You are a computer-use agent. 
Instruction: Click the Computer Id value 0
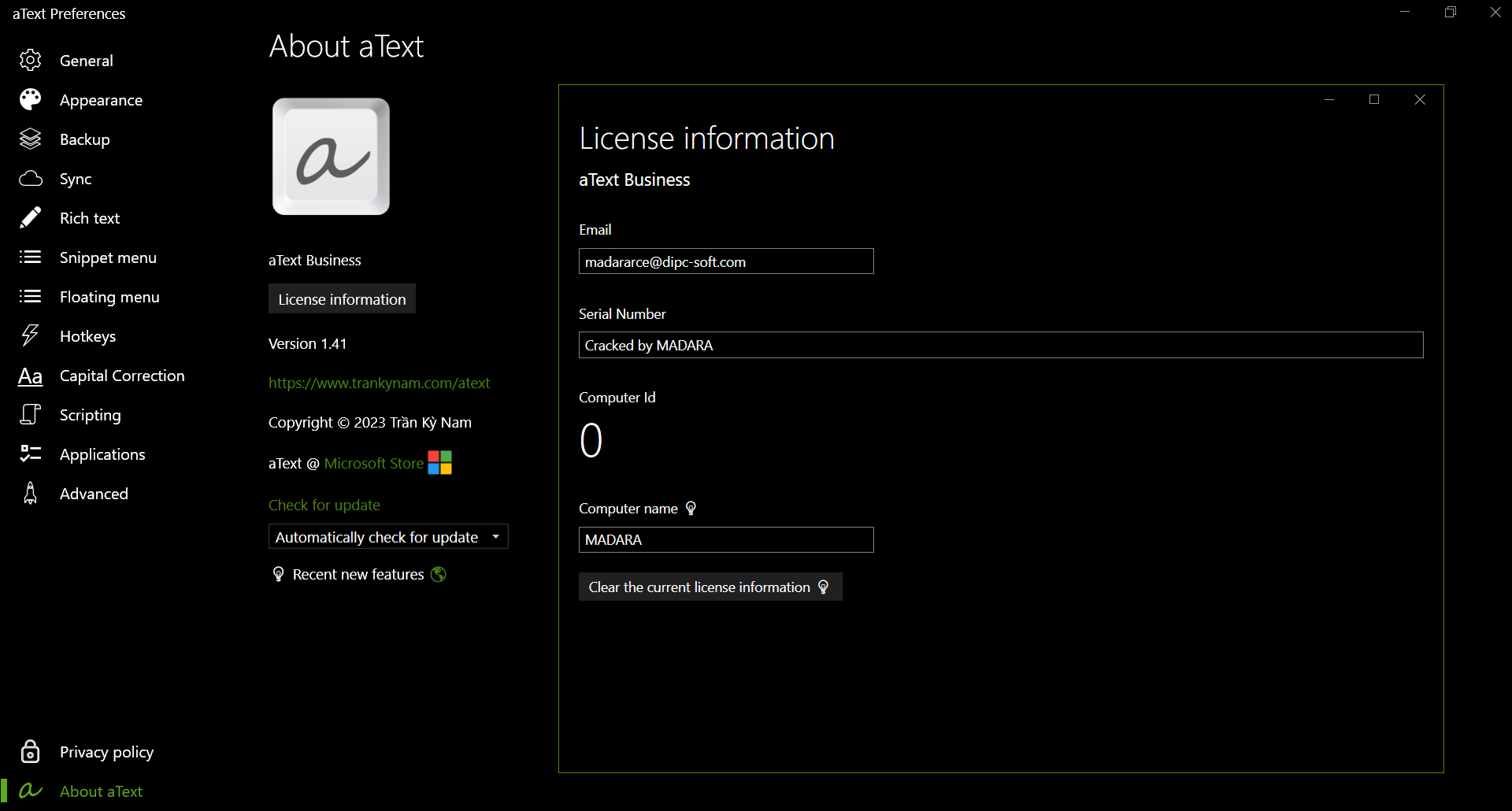pyautogui.click(x=591, y=439)
